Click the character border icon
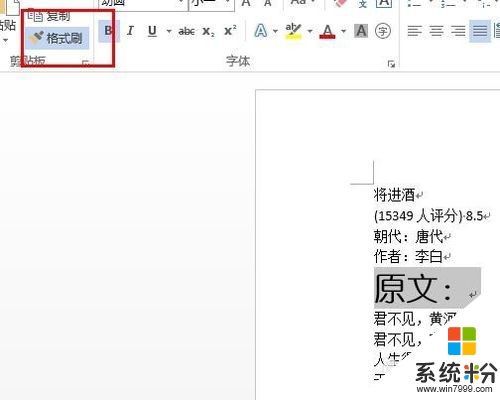The height and width of the screenshot is (400, 500). (384, 4)
